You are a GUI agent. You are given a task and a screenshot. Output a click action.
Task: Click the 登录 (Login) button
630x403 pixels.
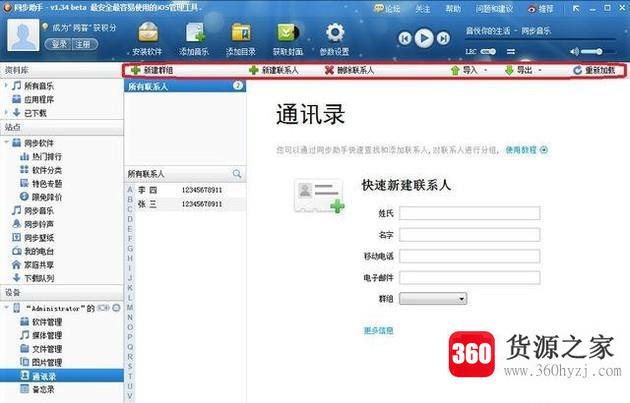click(x=59, y=44)
